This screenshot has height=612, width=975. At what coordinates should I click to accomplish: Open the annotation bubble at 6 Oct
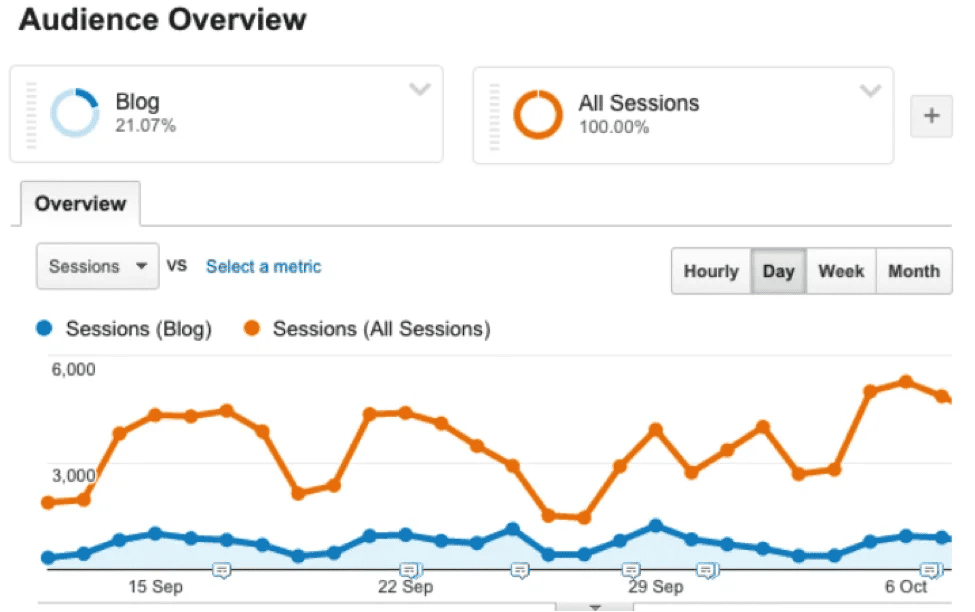point(931,570)
